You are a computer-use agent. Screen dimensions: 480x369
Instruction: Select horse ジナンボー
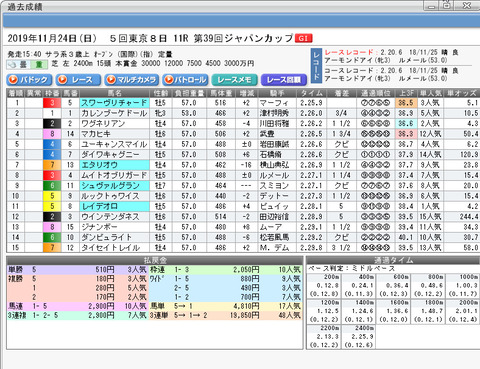[x=114, y=227]
